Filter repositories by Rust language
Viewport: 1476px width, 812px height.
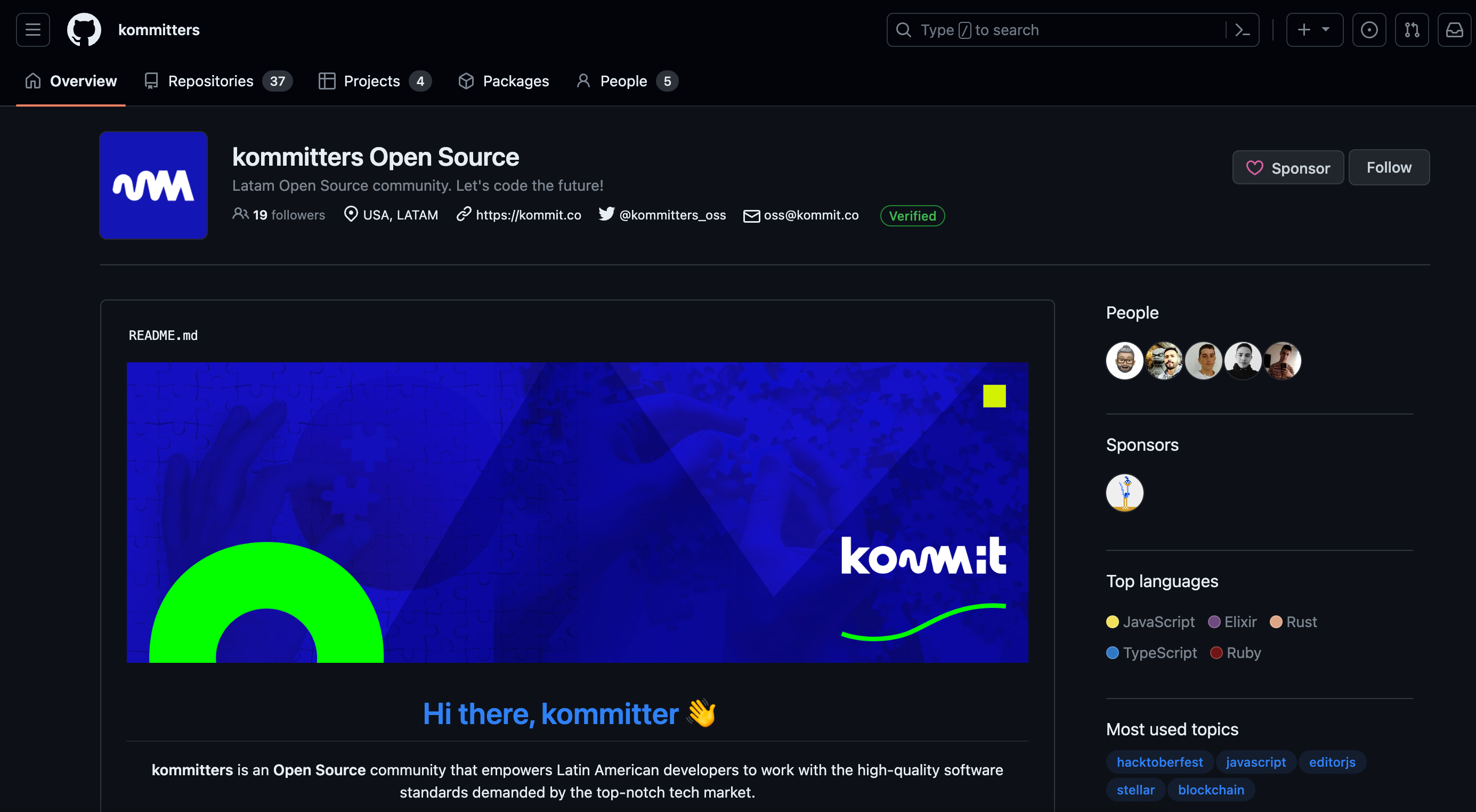tap(1294, 622)
